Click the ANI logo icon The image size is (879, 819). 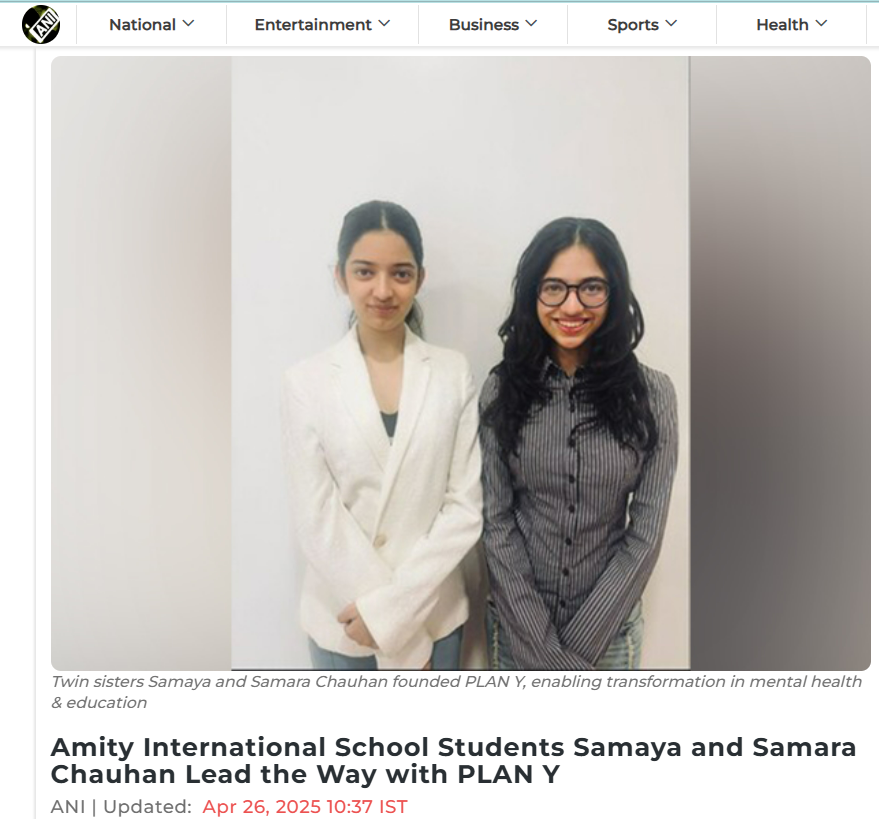click(41, 24)
